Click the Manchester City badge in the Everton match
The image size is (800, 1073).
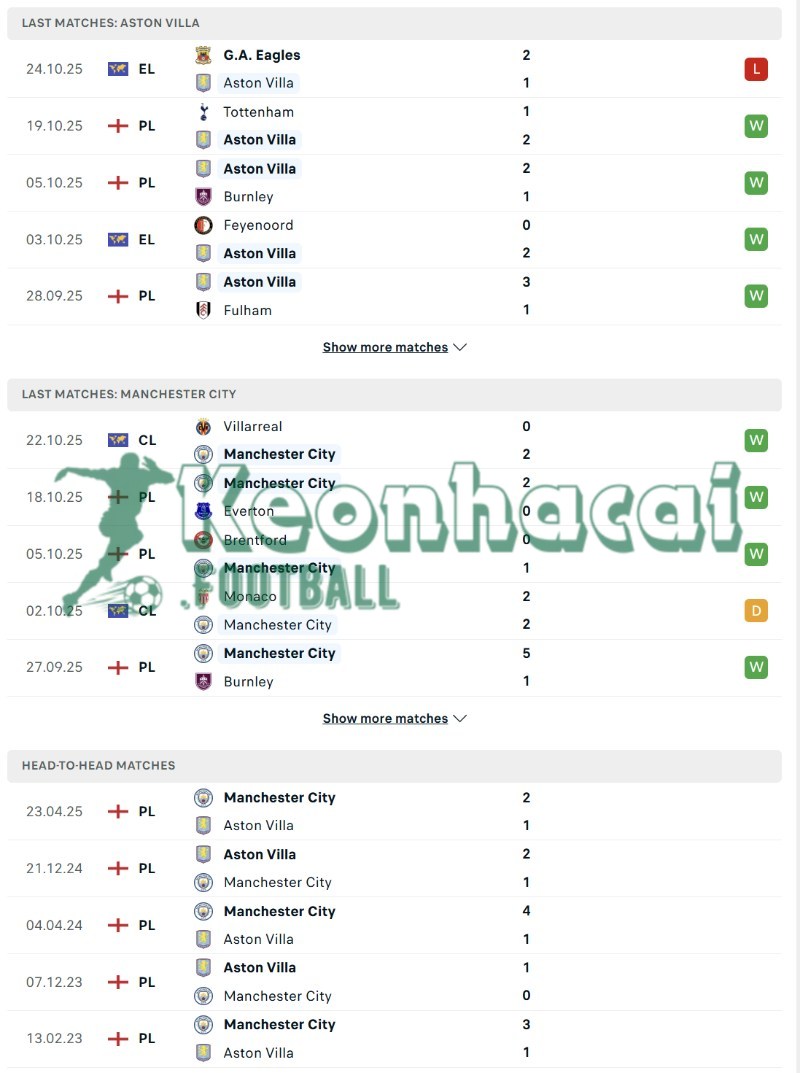(x=204, y=483)
